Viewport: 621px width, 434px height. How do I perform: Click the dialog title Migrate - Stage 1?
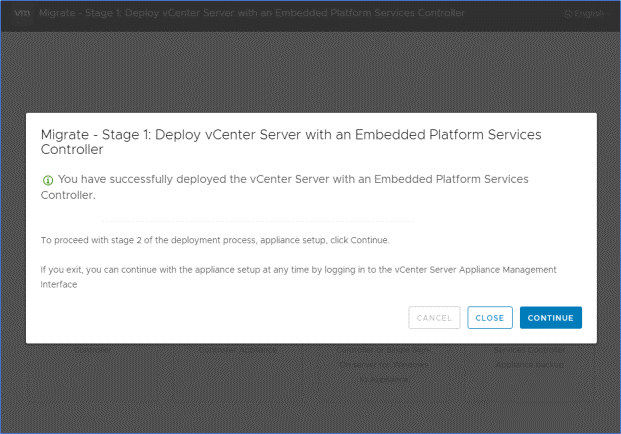[x=291, y=142]
